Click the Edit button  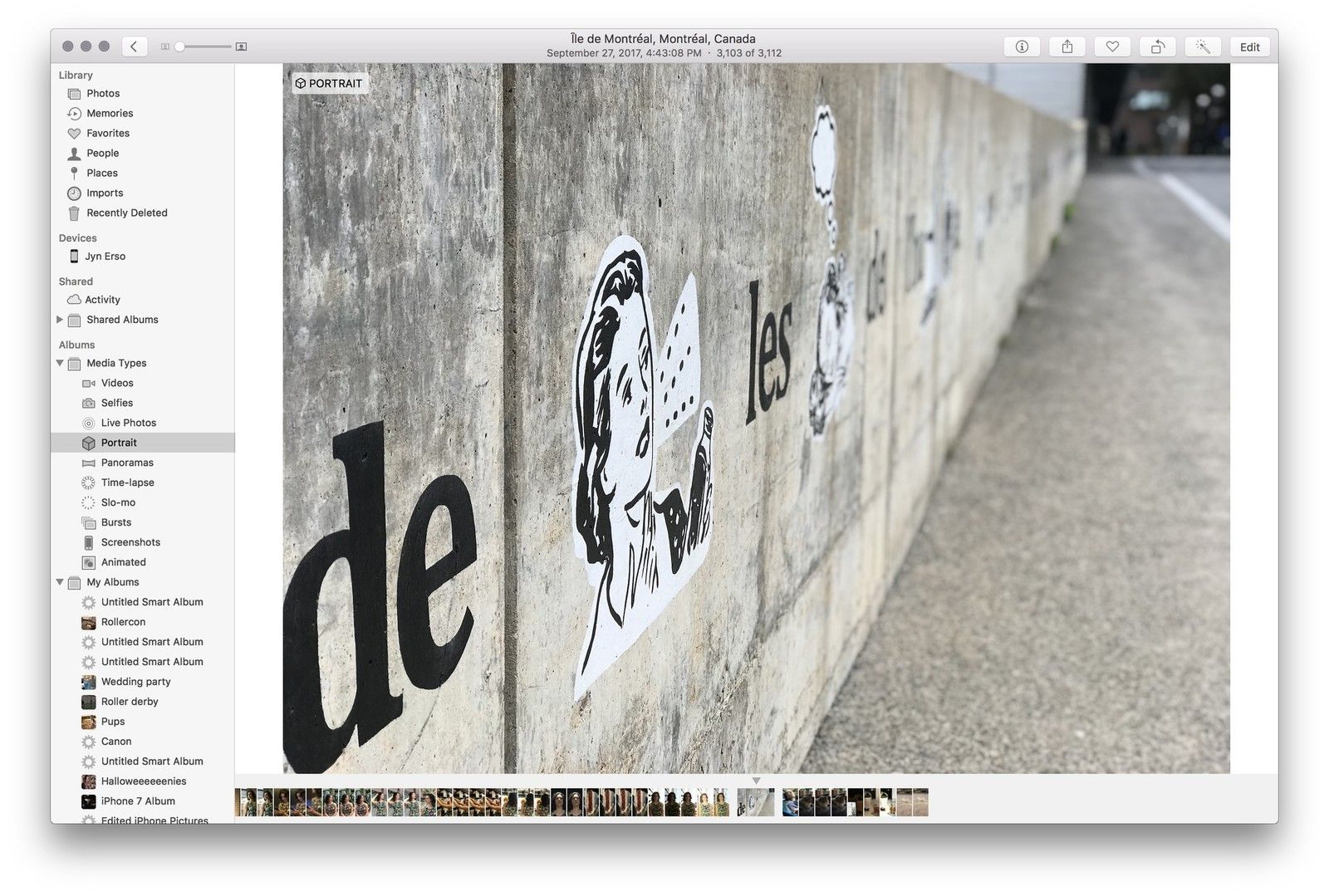[1249, 47]
